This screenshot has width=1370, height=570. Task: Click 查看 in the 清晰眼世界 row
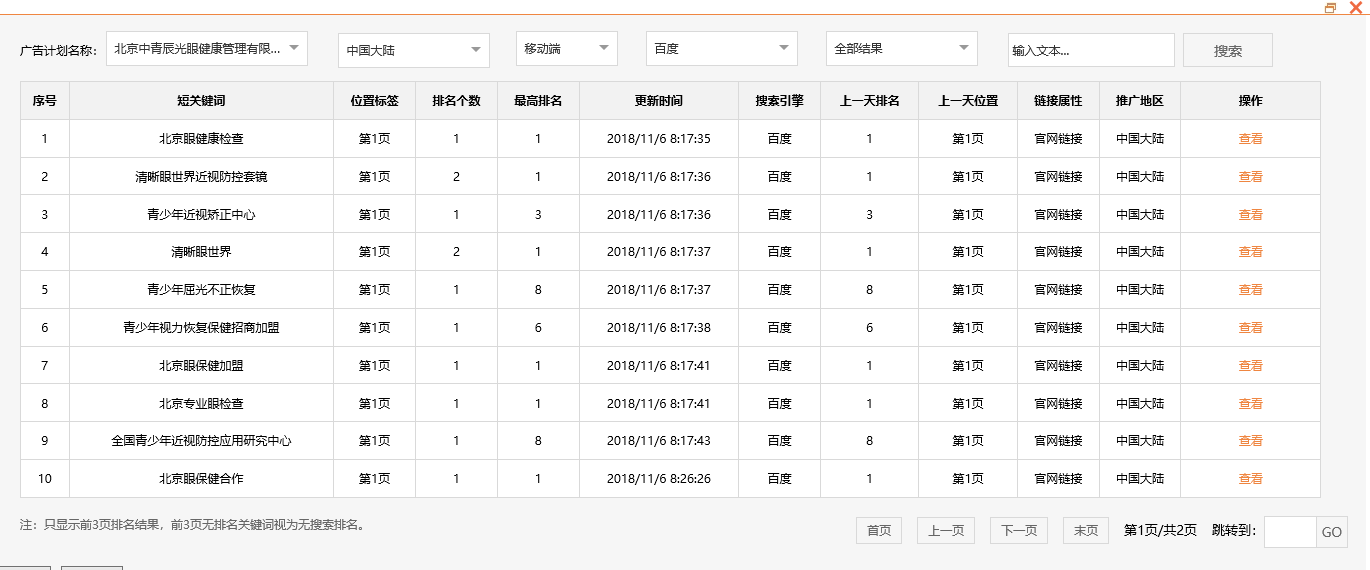click(1250, 252)
